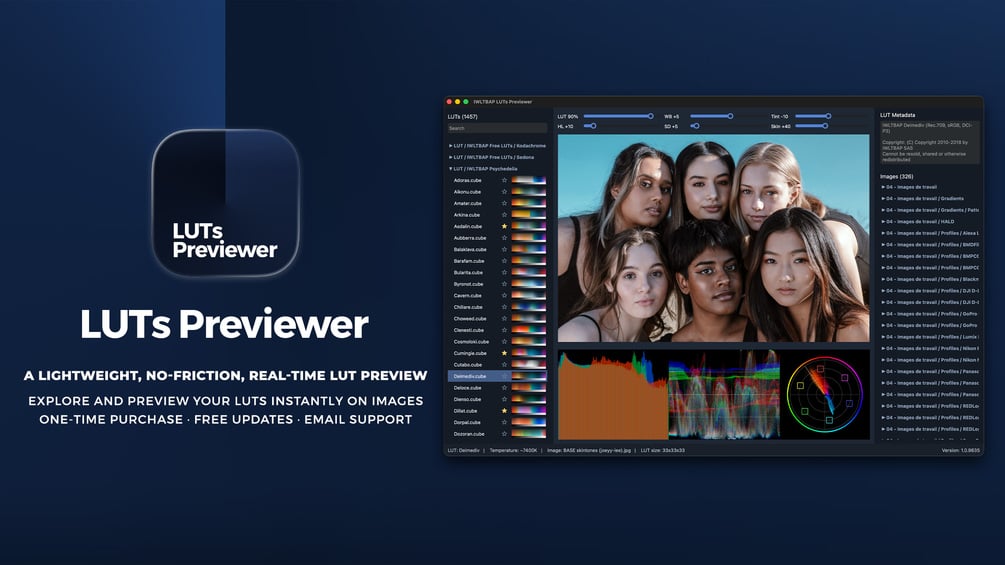The width and height of the screenshot is (1005, 565).
Task: Click the star next to Cavern.cube
Action: pyautogui.click(x=504, y=296)
